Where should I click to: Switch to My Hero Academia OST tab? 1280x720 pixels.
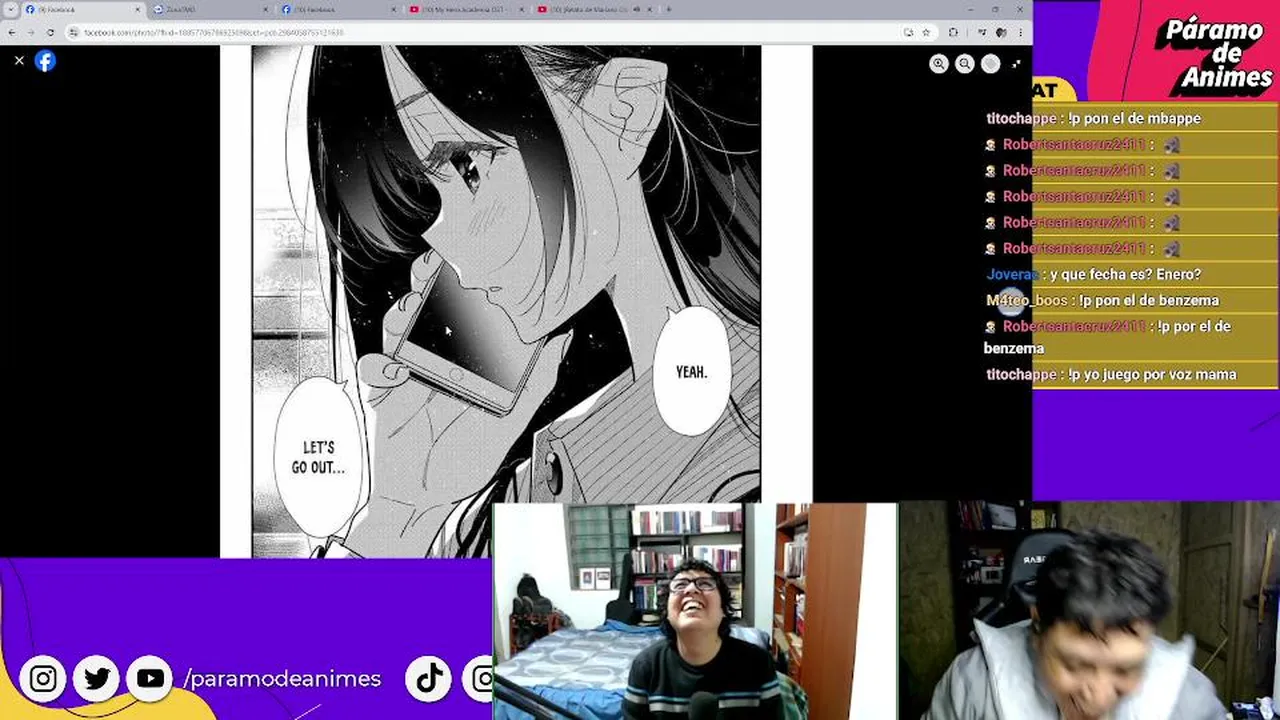[x=466, y=9]
